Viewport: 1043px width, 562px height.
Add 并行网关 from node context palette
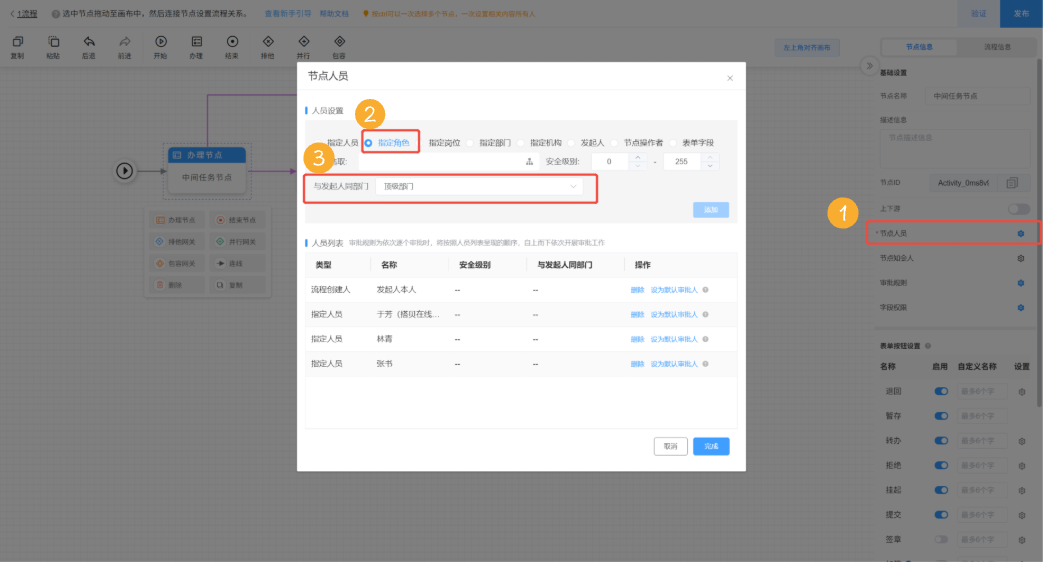point(237,242)
